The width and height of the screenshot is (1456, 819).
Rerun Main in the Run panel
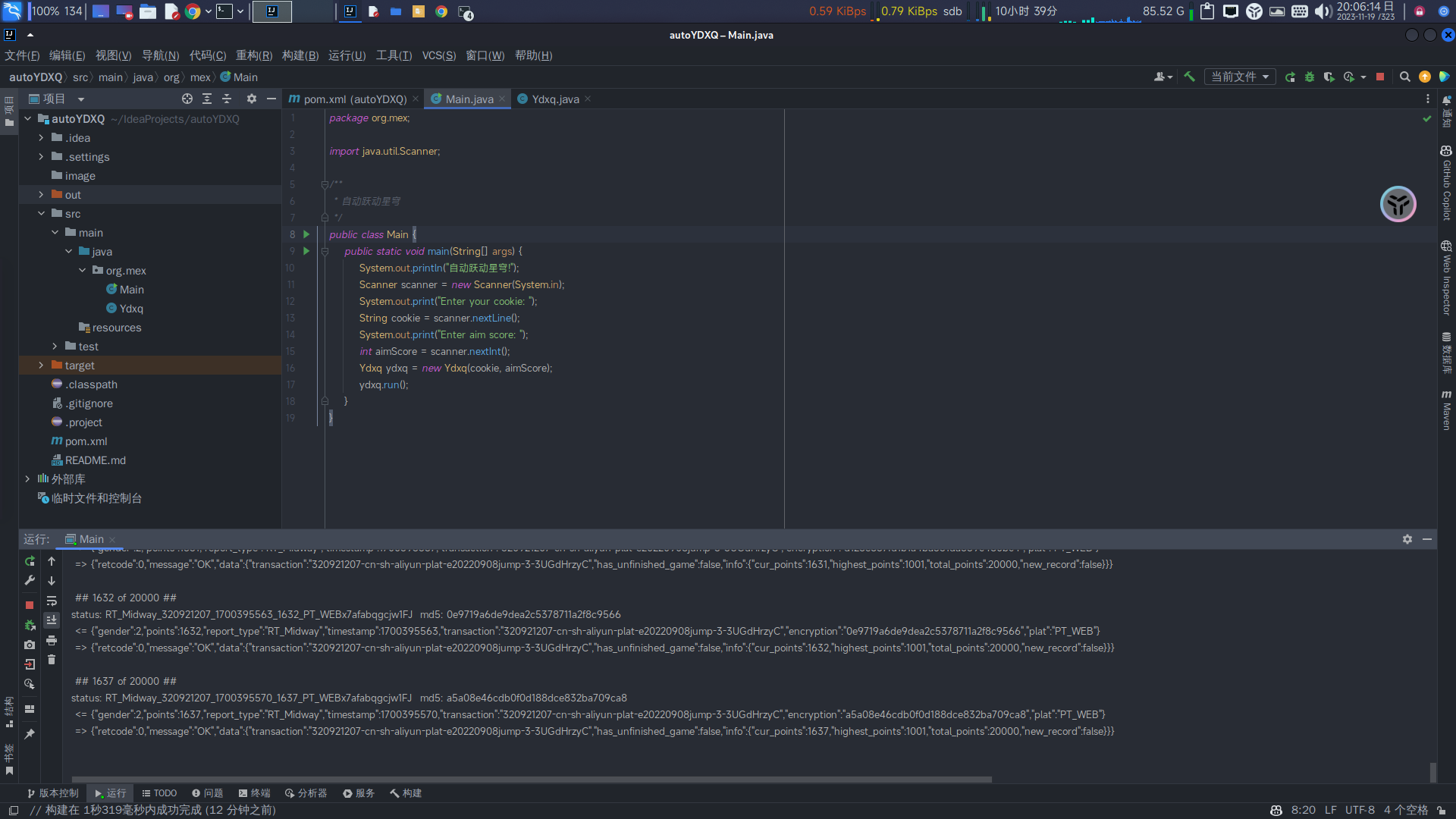point(30,561)
